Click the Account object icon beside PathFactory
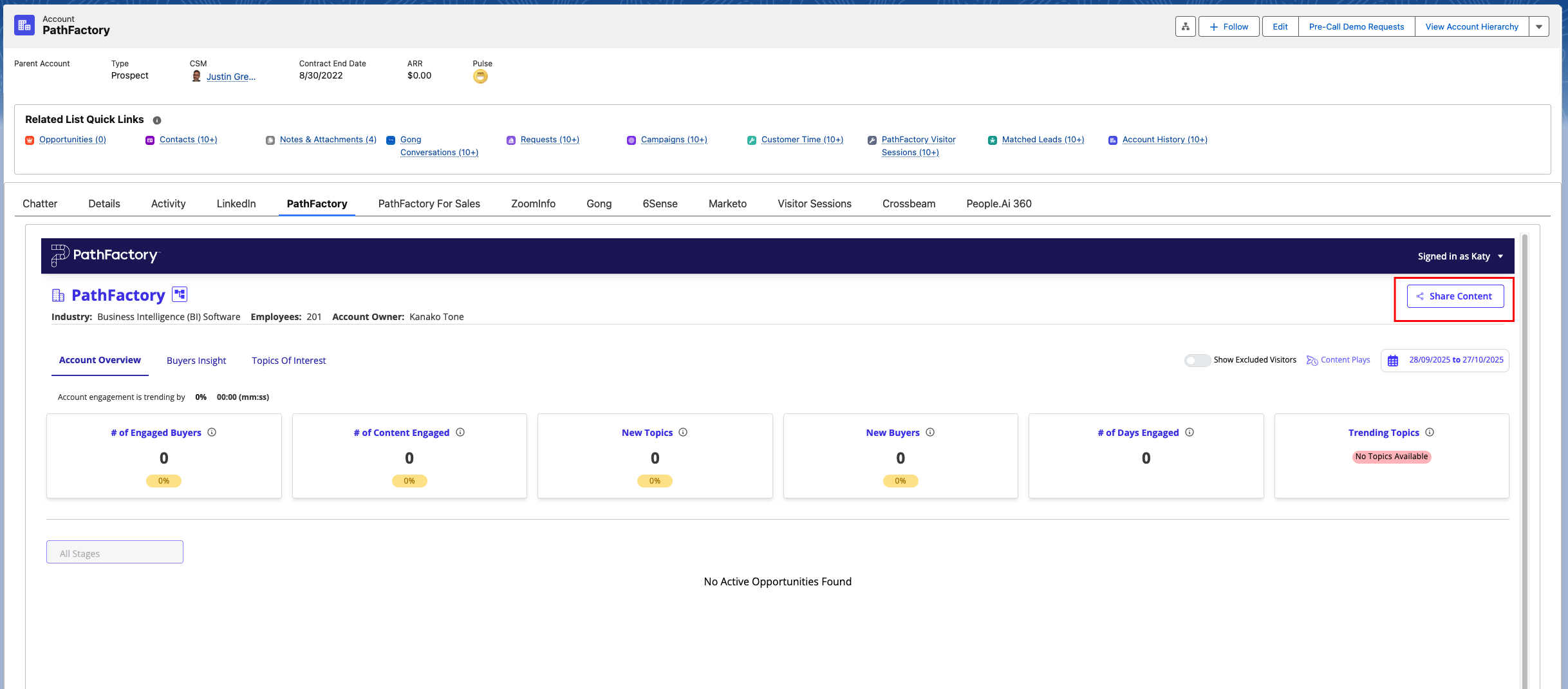The height and width of the screenshot is (689, 1568). click(24, 25)
